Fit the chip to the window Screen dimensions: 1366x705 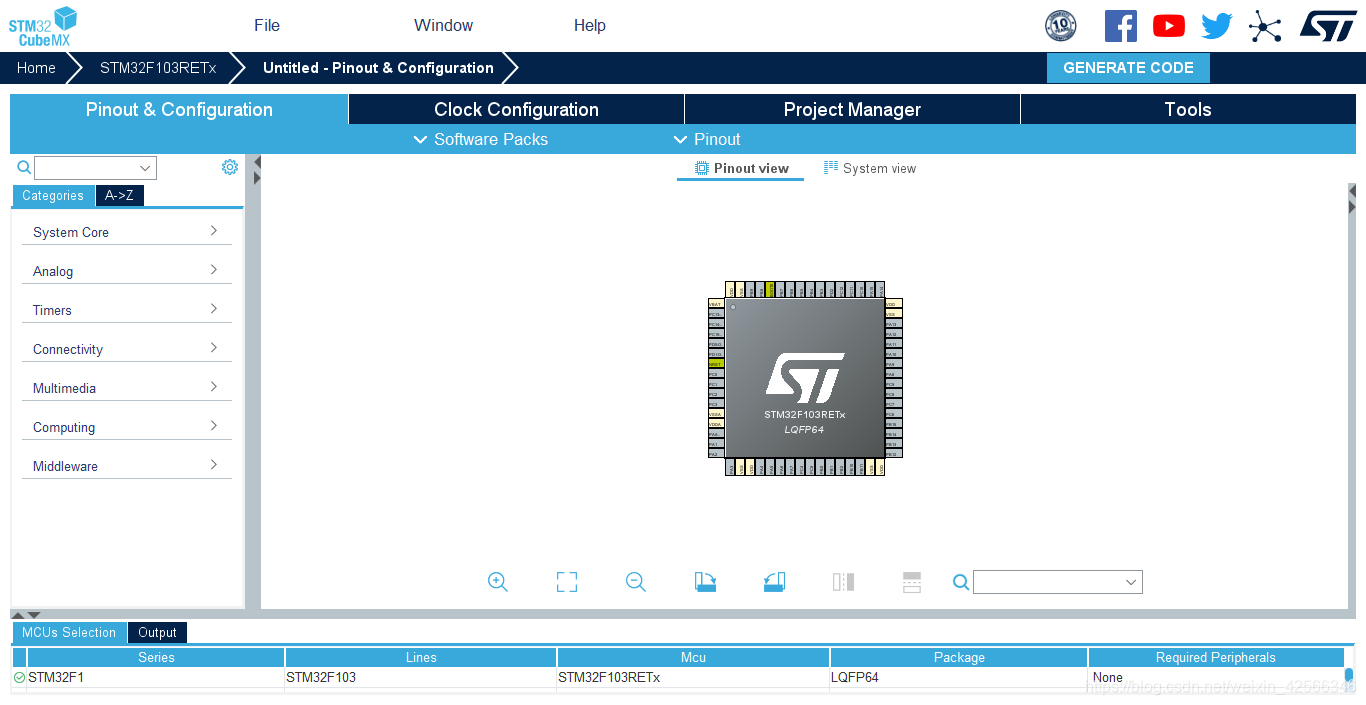click(x=567, y=582)
